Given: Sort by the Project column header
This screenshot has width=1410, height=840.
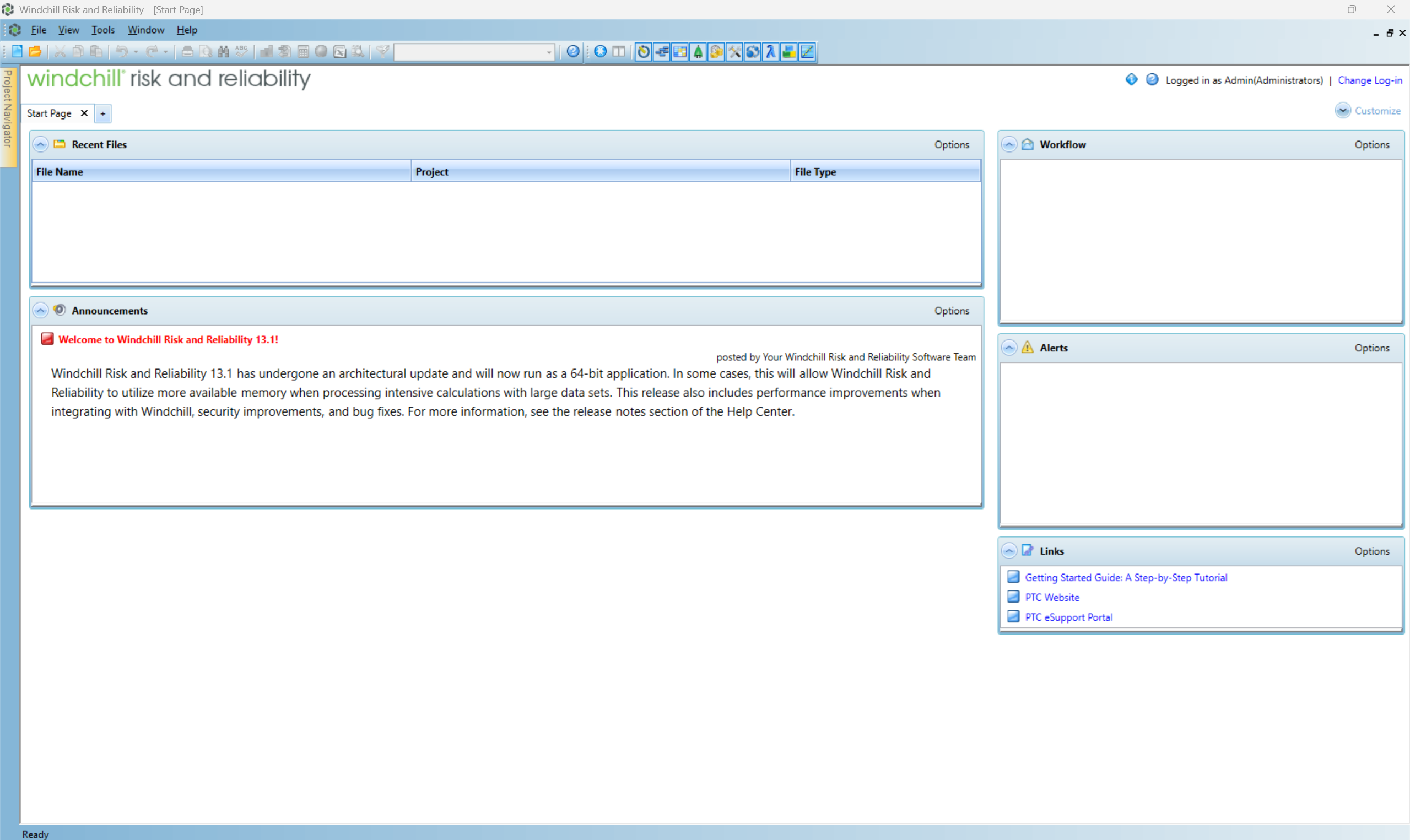Looking at the screenshot, I should [601, 171].
